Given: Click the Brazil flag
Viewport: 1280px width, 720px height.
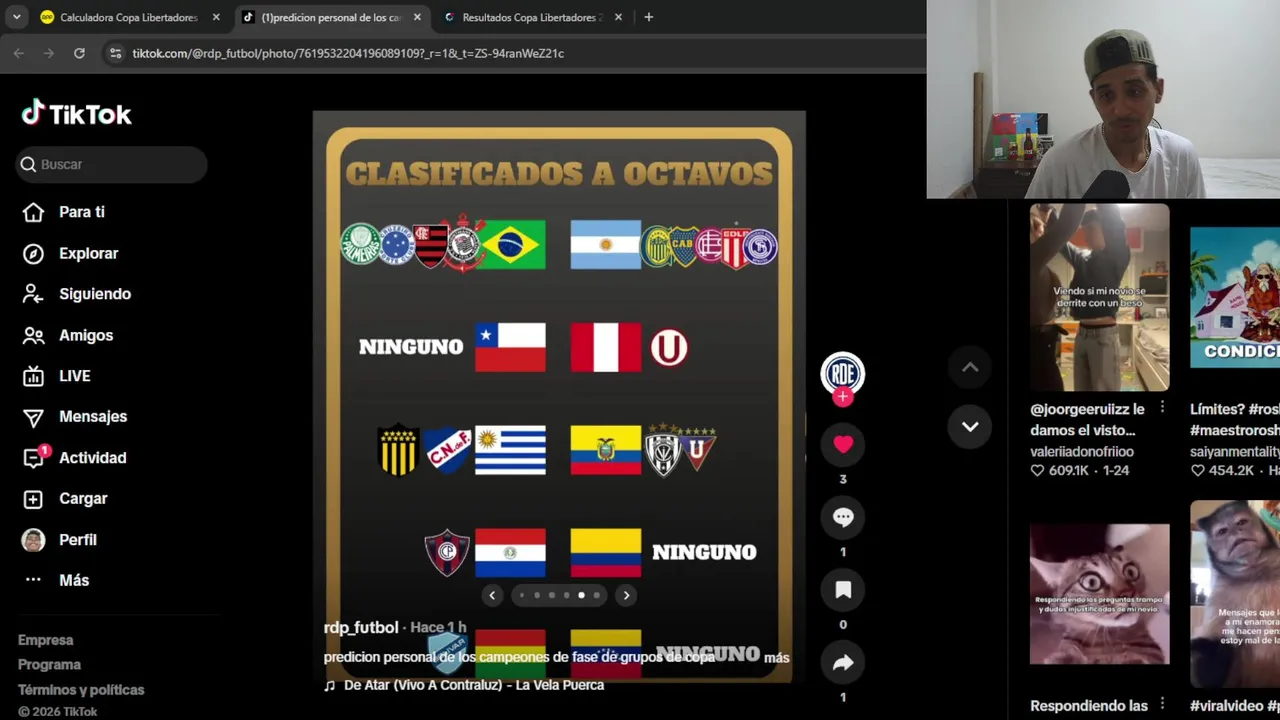Looking at the screenshot, I should (x=511, y=245).
